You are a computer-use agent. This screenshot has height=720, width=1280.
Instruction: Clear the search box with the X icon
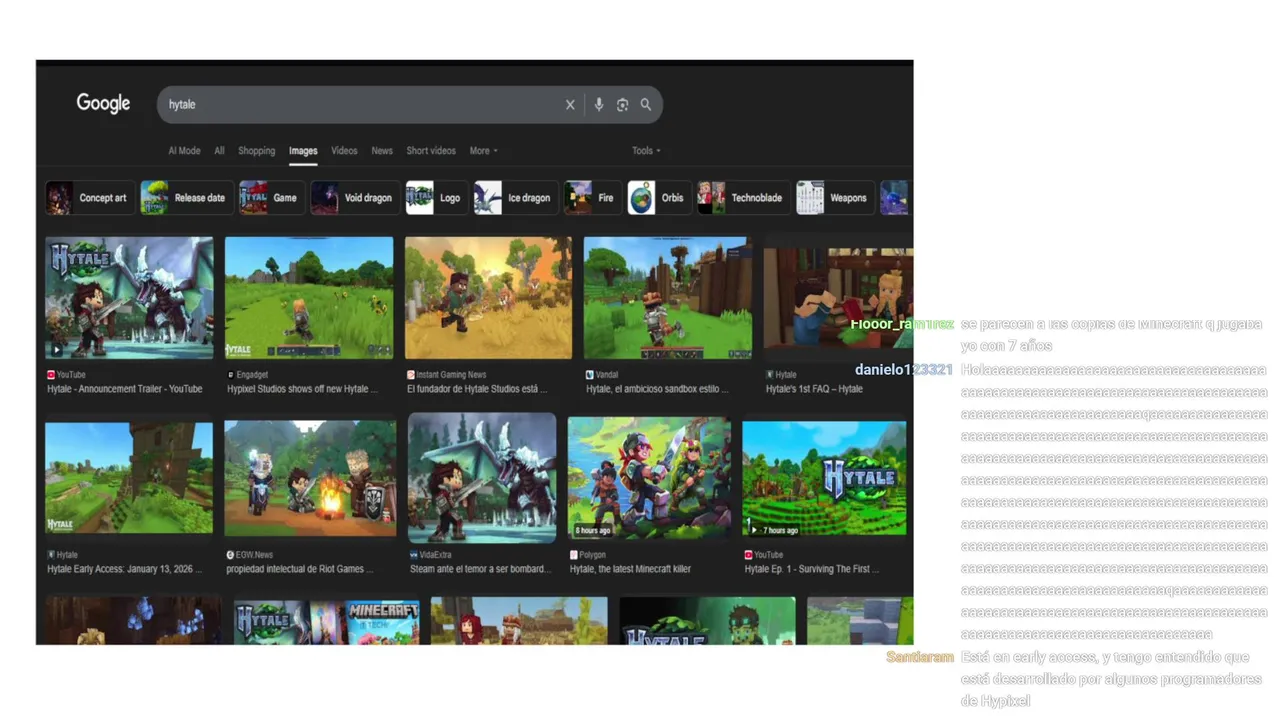[x=570, y=104]
